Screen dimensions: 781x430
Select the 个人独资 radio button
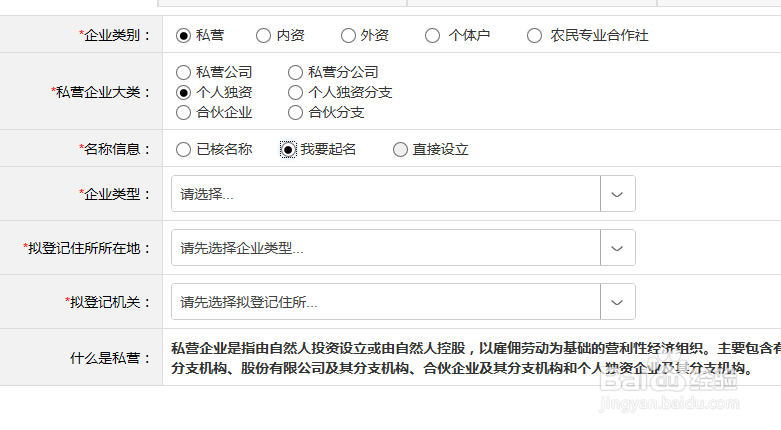(183, 92)
